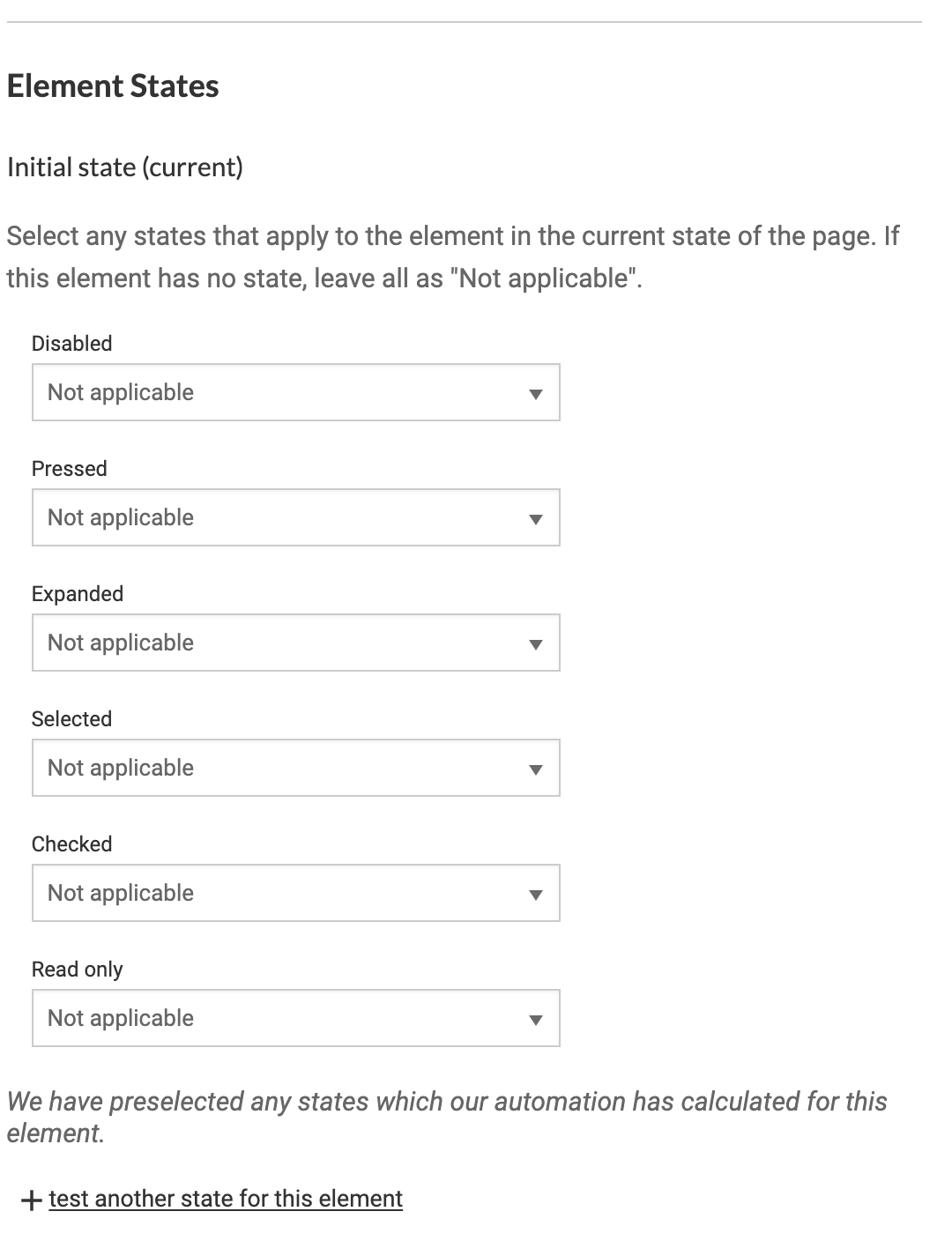The image size is (952, 1241).
Task: Open the Pressed state dropdown
Action: [295, 517]
